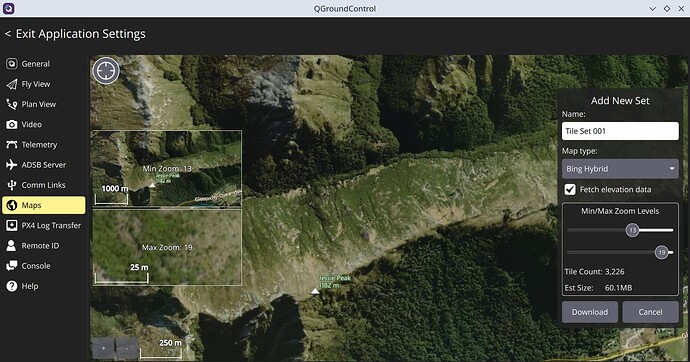Uncheck Fetch elevation data checkbox
Viewport: 690px width, 362px height.
pos(570,190)
